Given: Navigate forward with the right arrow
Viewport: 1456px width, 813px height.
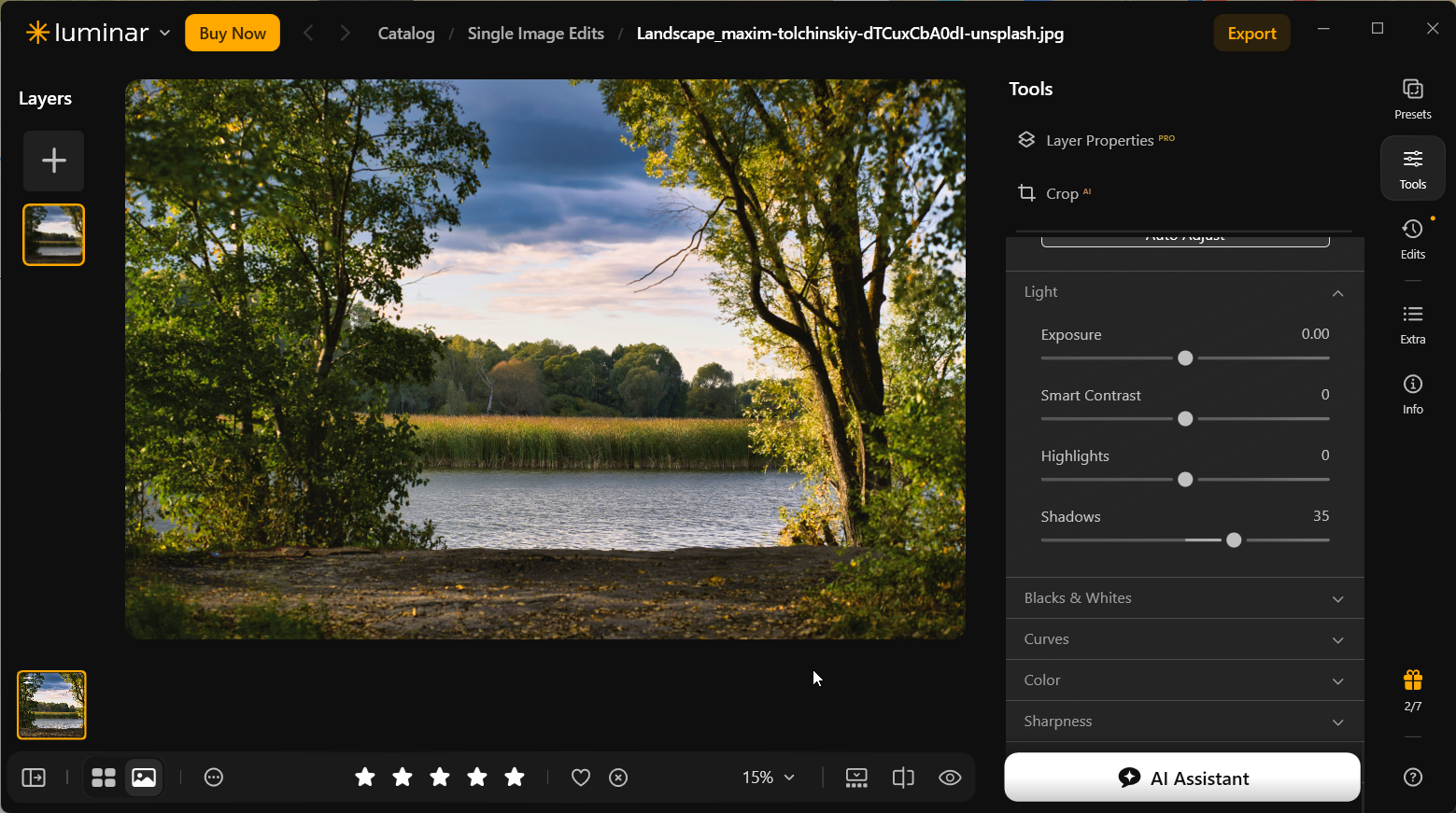Looking at the screenshot, I should coord(346,34).
